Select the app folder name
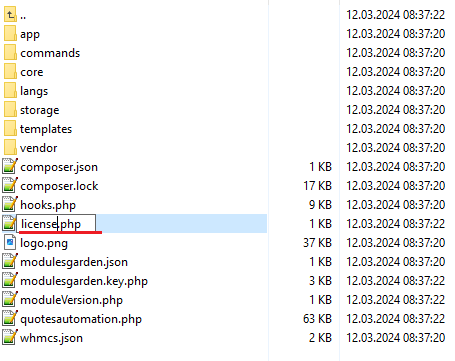 (30, 34)
